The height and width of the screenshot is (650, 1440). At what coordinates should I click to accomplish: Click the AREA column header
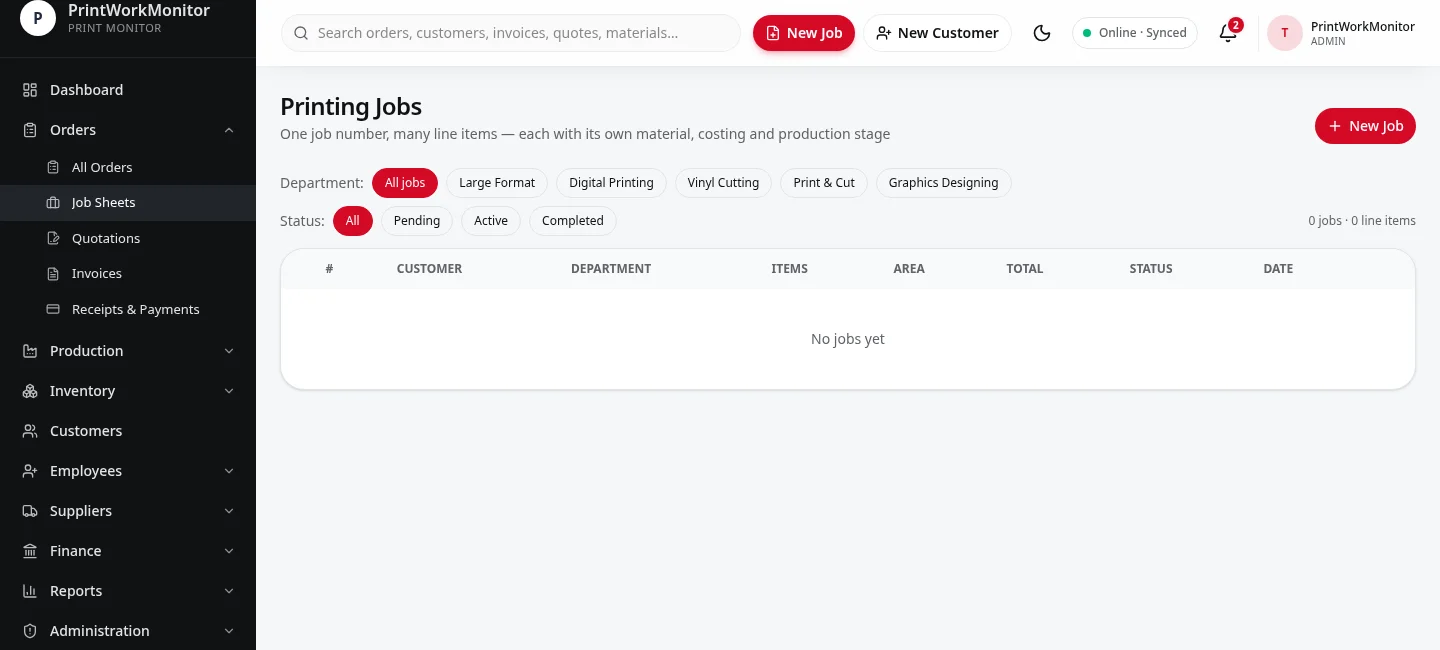(909, 269)
